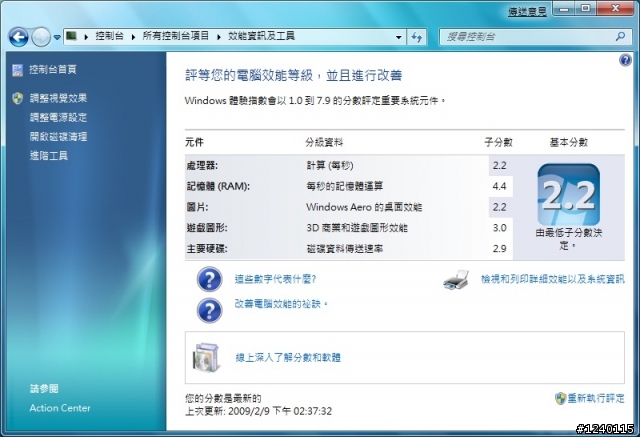Click the search magnifier icon
Screen dimensions: 640x437
coord(620,37)
